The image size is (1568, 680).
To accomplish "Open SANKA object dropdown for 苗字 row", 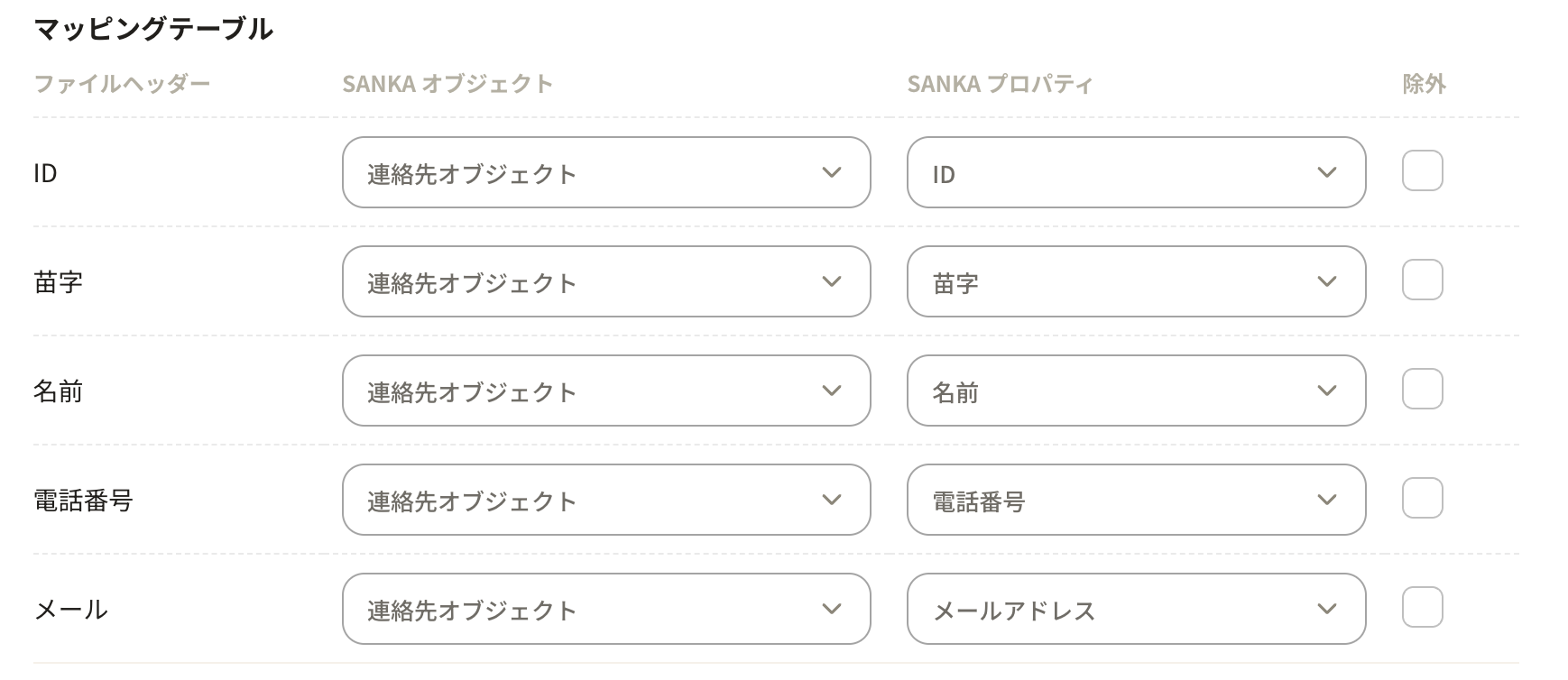I will pos(605,281).
